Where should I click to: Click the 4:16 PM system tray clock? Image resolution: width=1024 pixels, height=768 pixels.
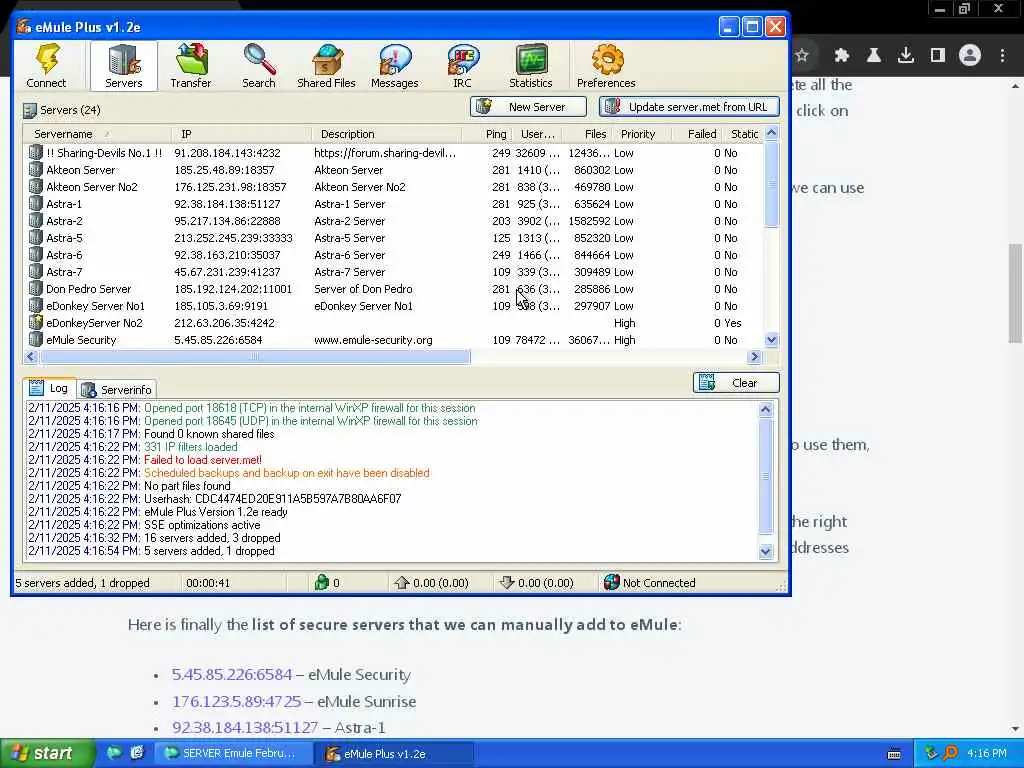(x=986, y=754)
